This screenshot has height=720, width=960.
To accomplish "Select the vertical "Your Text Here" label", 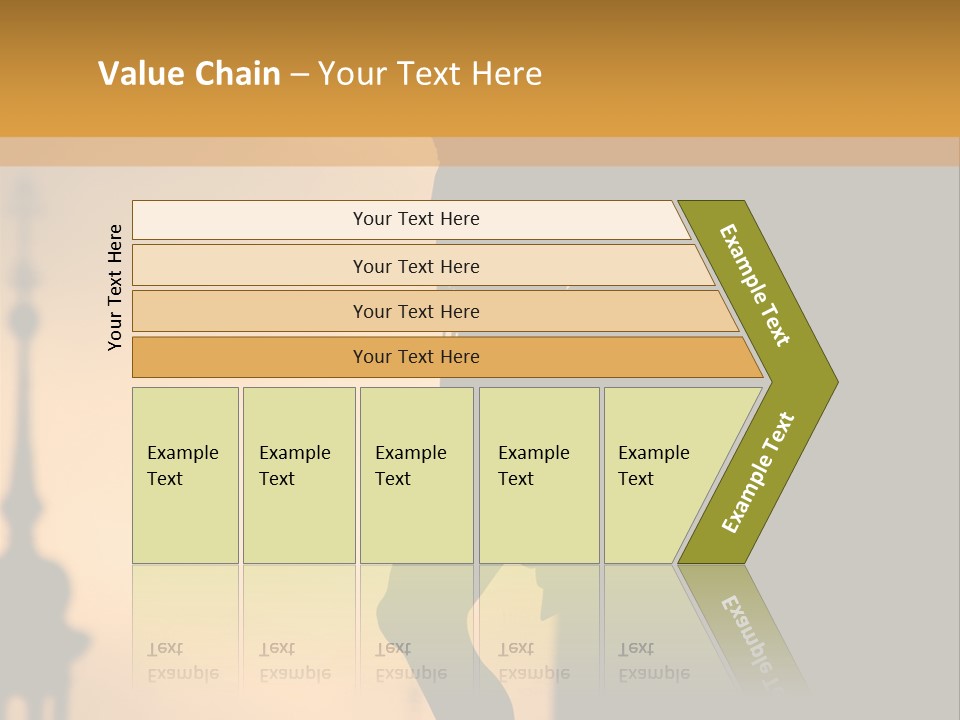I will pos(115,287).
